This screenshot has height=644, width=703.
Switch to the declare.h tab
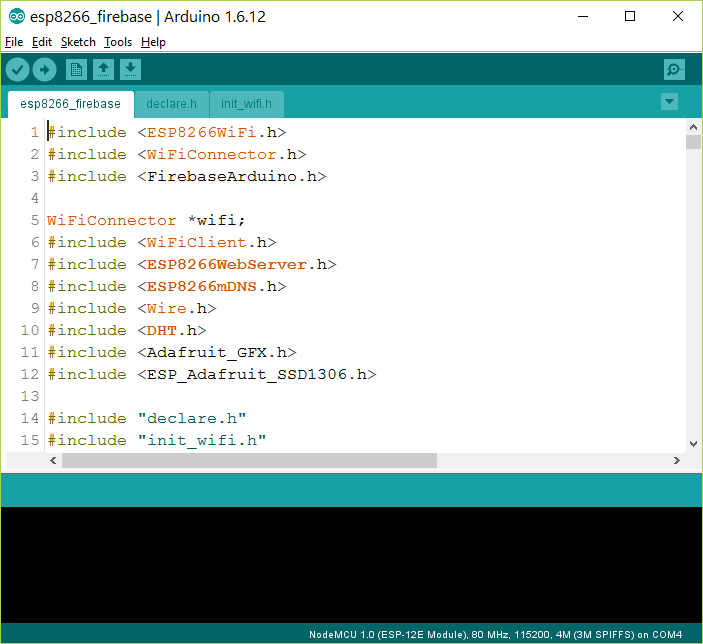[x=171, y=104]
